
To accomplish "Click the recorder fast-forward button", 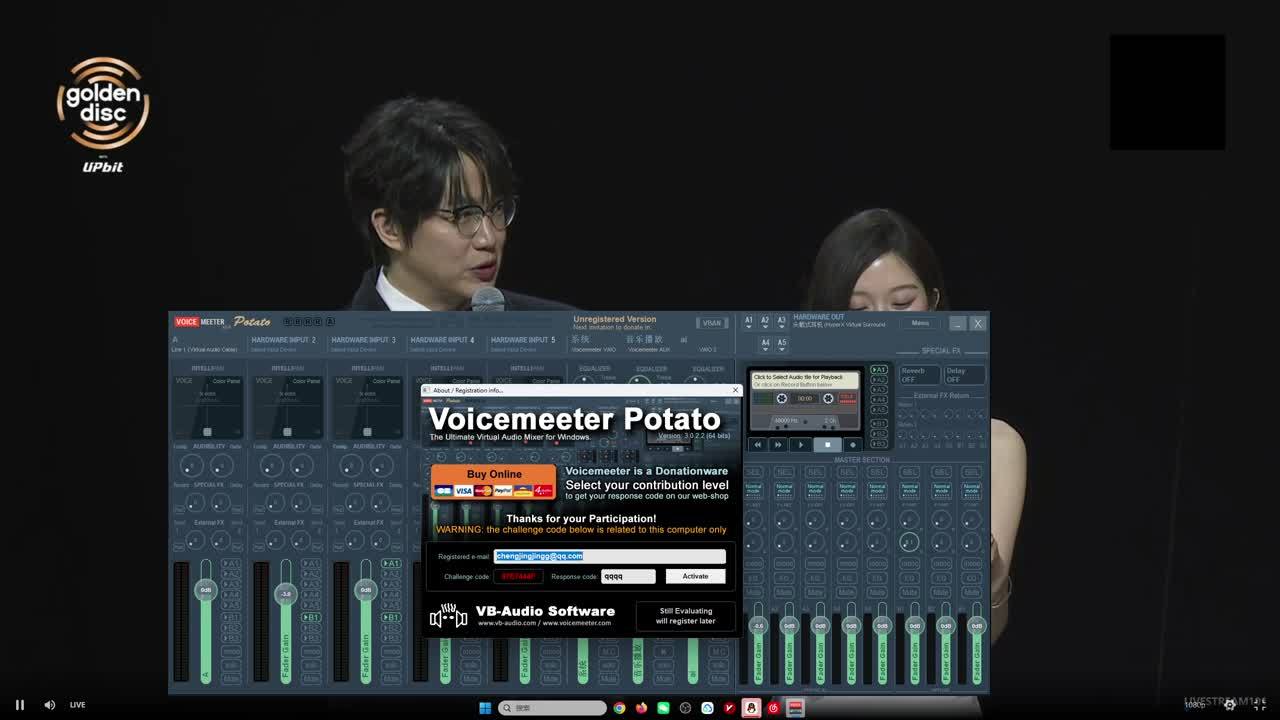I will point(778,445).
